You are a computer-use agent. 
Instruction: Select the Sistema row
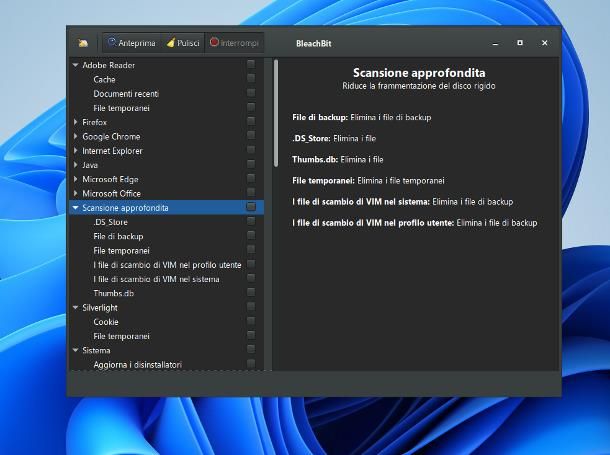click(x=167, y=350)
